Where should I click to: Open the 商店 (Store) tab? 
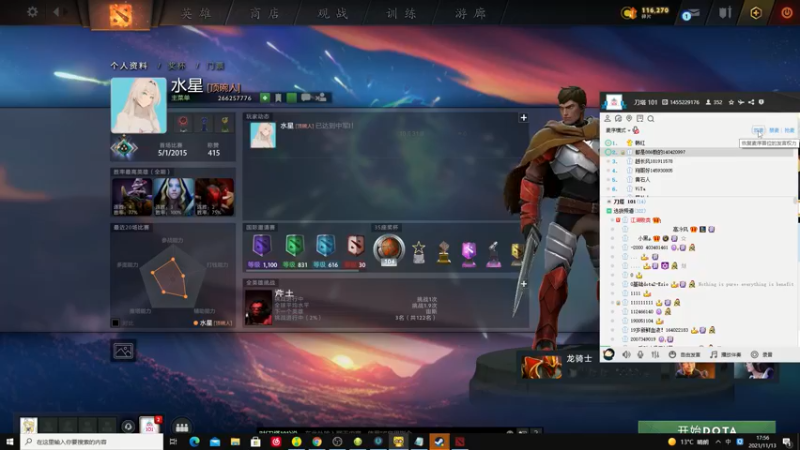(265, 13)
